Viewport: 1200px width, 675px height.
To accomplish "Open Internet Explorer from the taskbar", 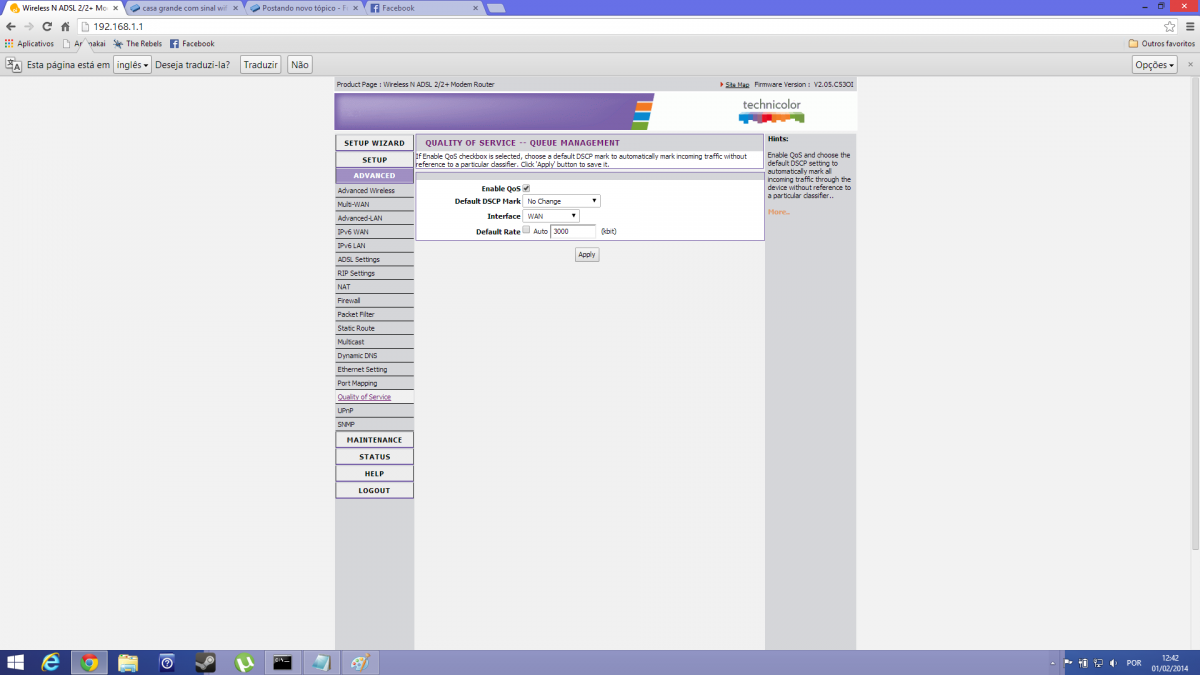I will coord(50,662).
